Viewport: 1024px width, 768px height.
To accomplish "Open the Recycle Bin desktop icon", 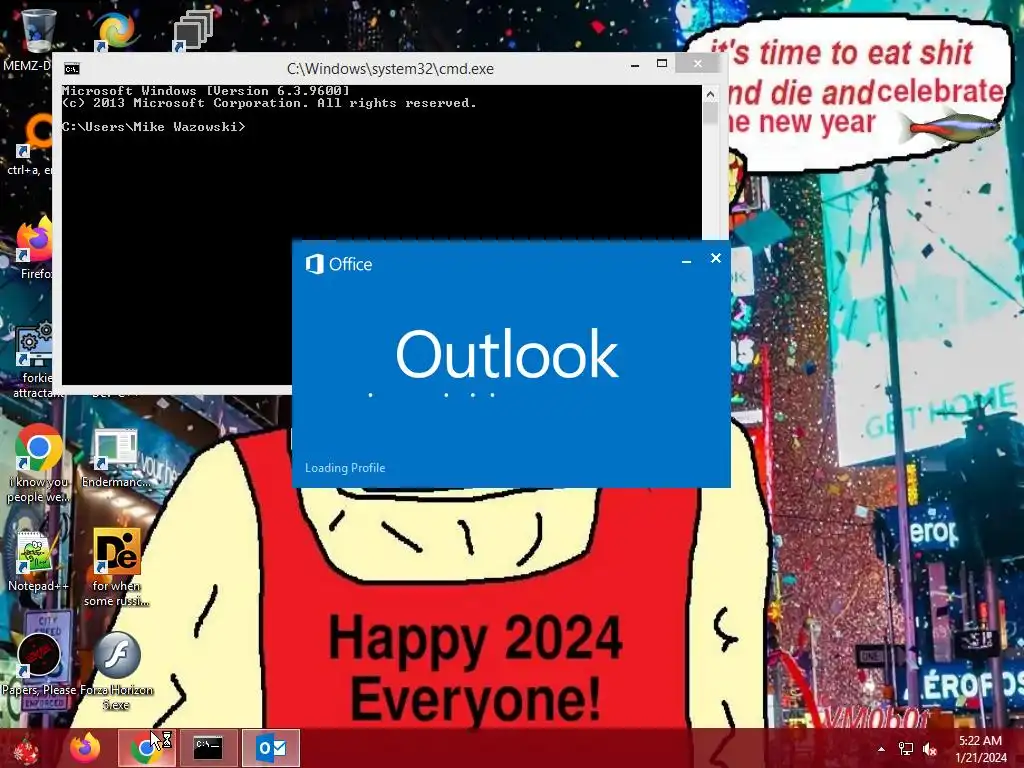I will [x=37, y=33].
